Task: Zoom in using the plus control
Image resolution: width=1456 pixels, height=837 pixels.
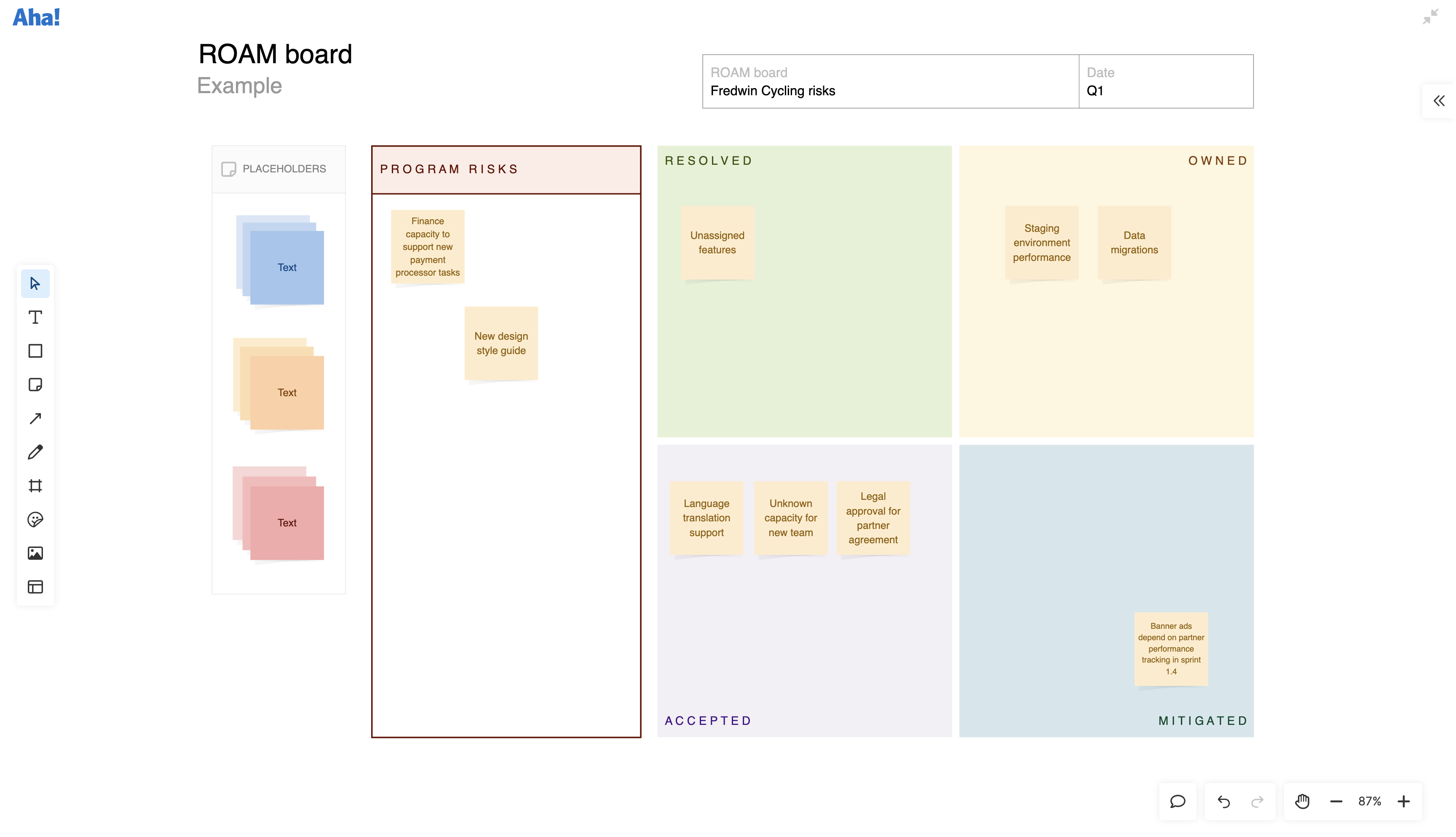Action: (x=1404, y=801)
